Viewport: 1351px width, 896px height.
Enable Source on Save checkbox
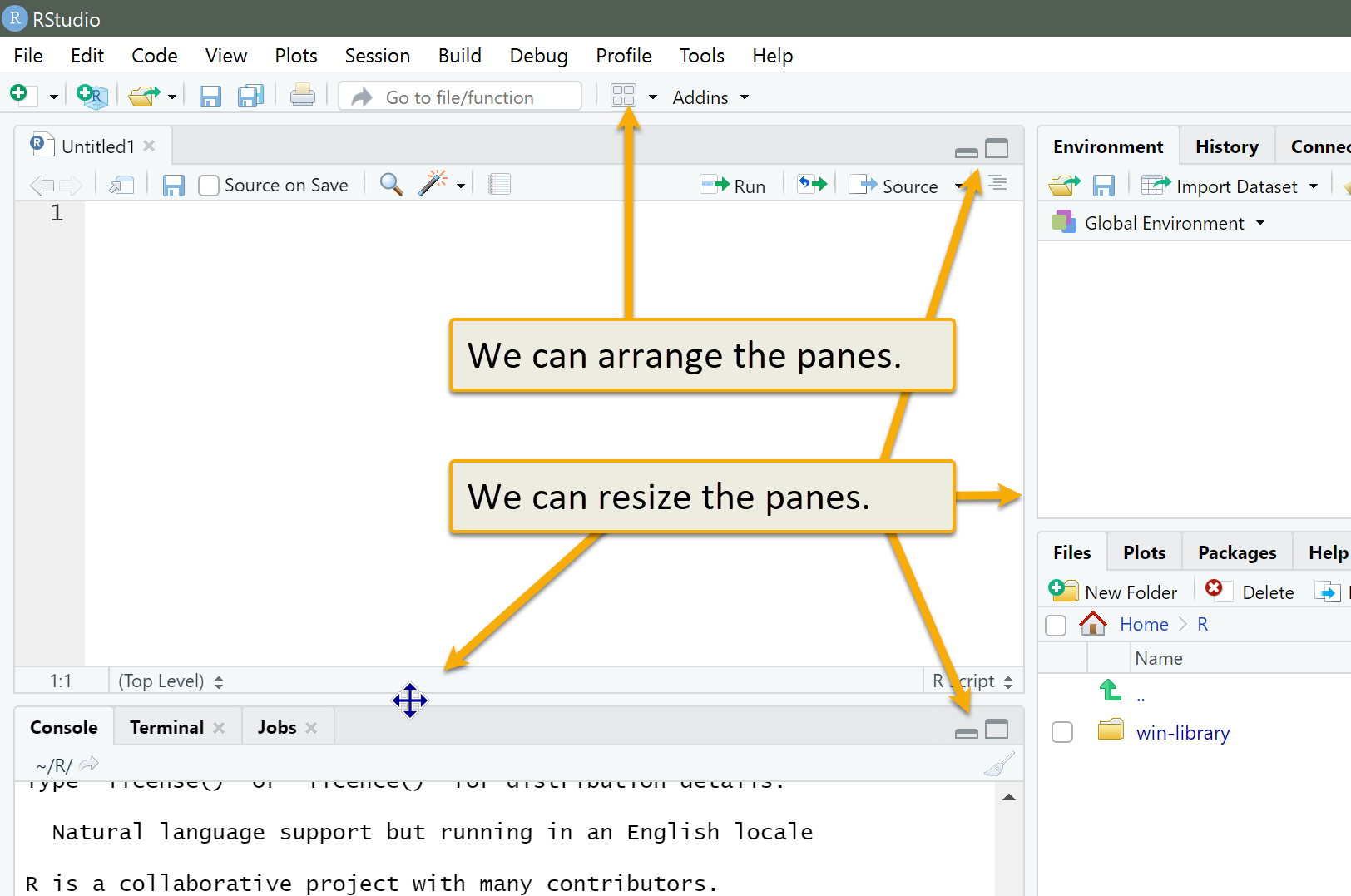(209, 186)
